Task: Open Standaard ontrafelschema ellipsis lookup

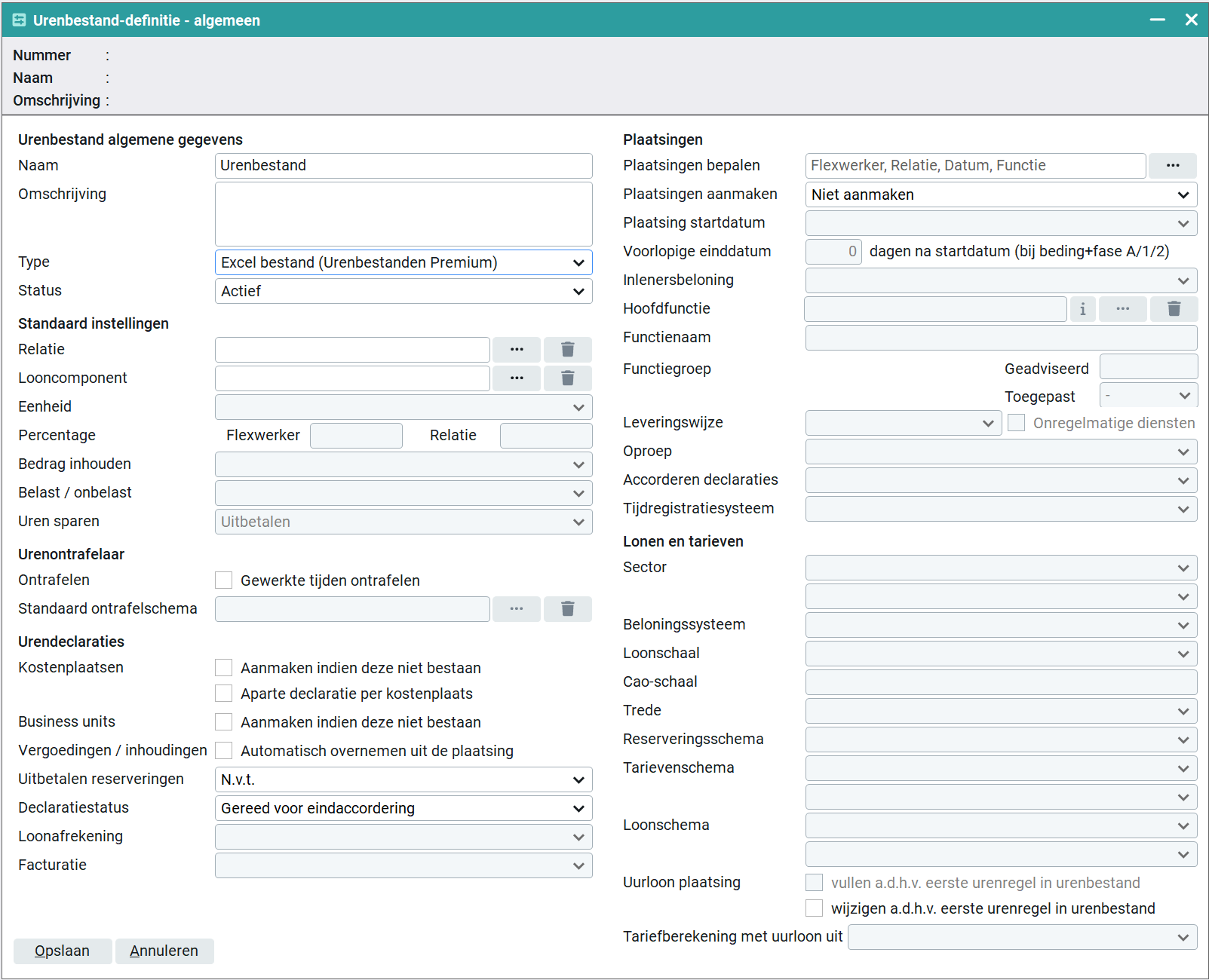Action: pos(517,609)
